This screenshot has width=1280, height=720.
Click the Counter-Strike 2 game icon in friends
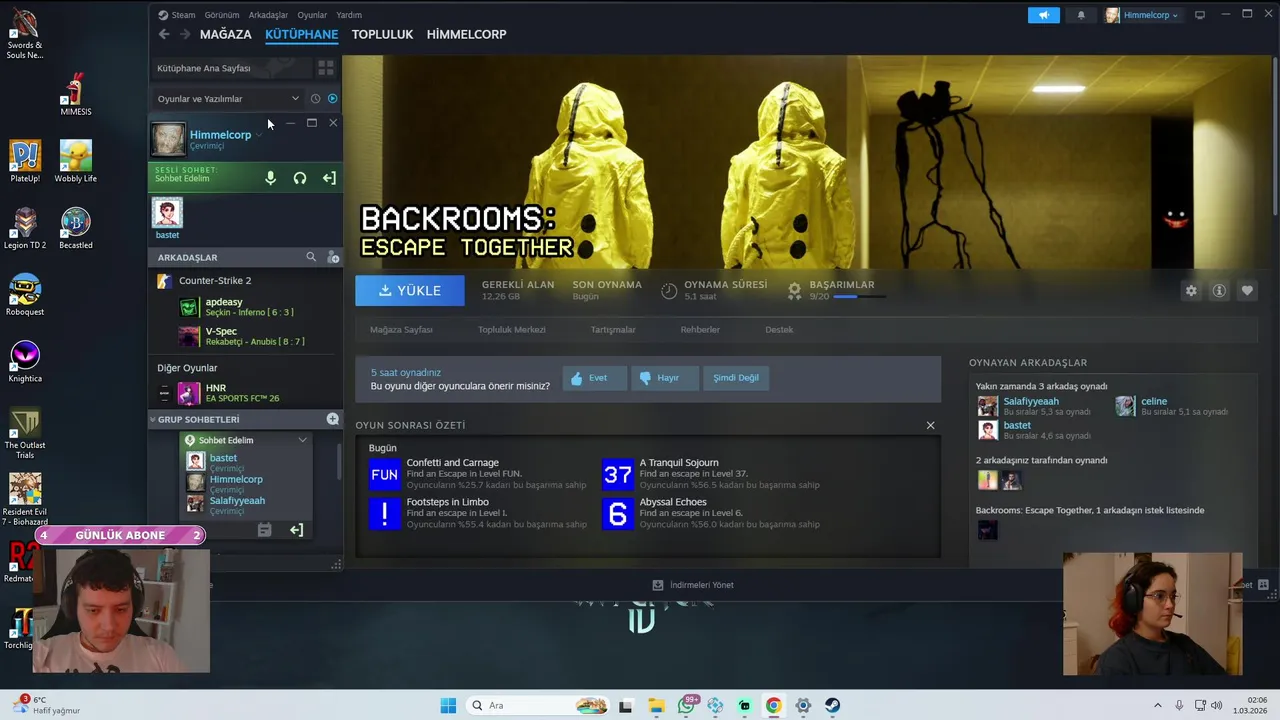point(165,281)
